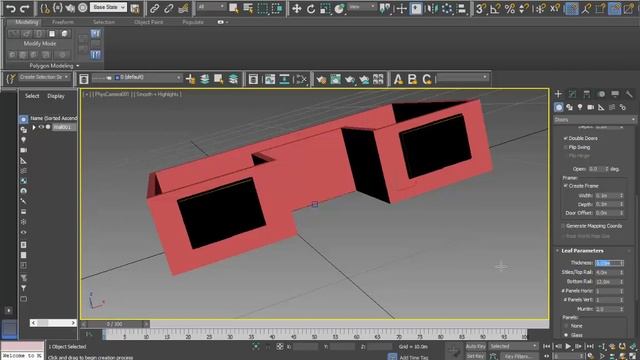Select the Bind to Space Warp tool
The height and width of the screenshot is (360, 640).
(183, 8)
